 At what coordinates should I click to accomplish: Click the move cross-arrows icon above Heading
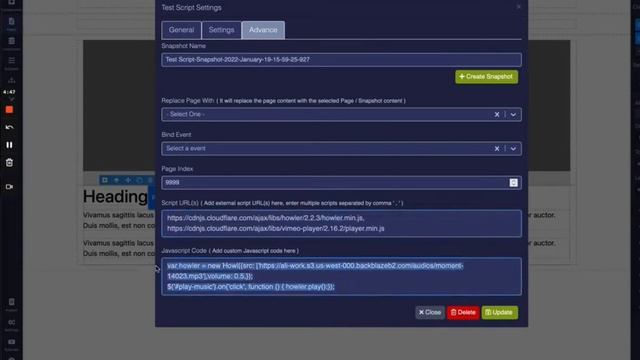[x=128, y=180]
